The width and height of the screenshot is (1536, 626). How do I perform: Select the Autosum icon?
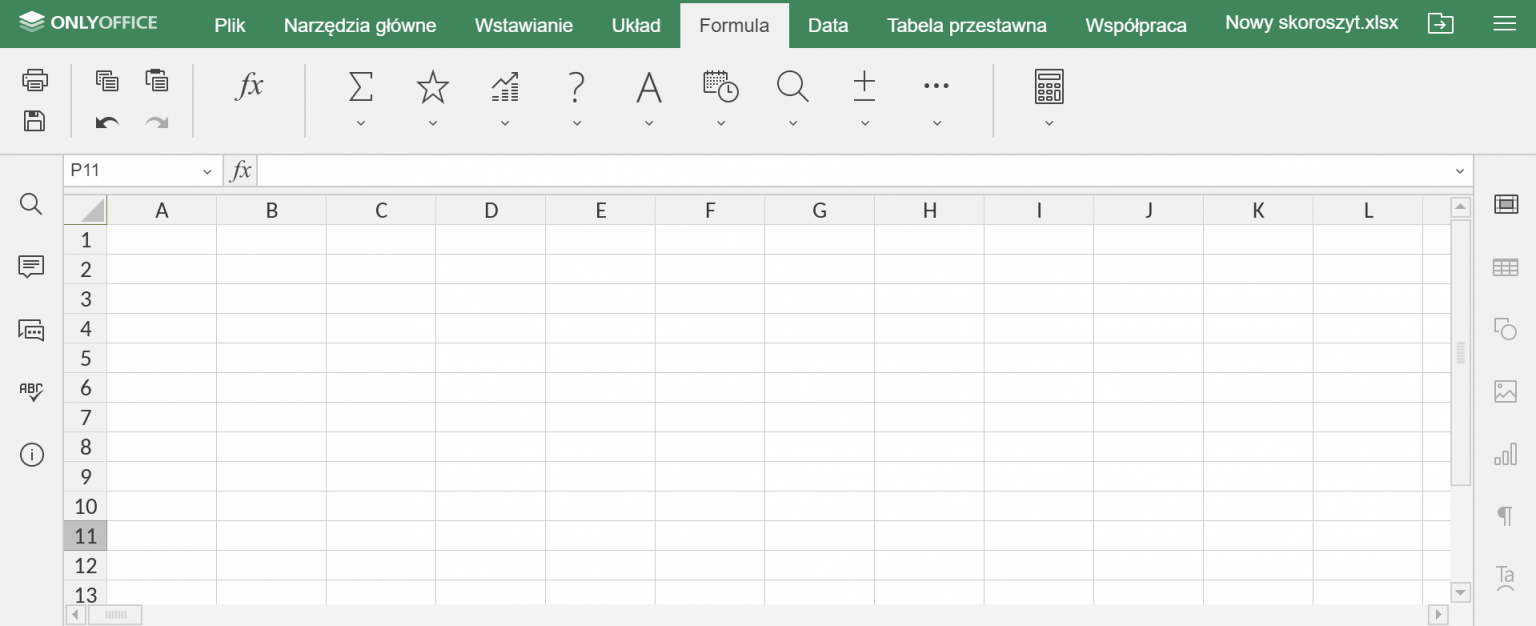point(360,88)
